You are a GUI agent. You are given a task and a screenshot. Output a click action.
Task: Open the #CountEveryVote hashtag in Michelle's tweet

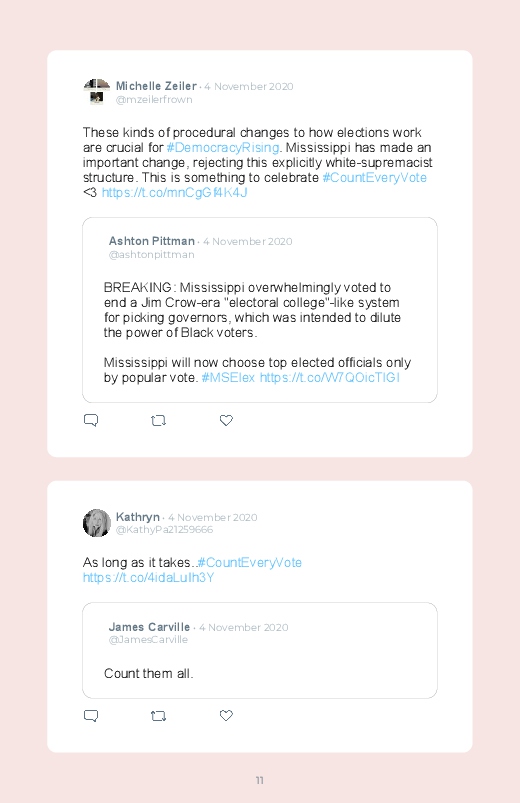point(375,177)
